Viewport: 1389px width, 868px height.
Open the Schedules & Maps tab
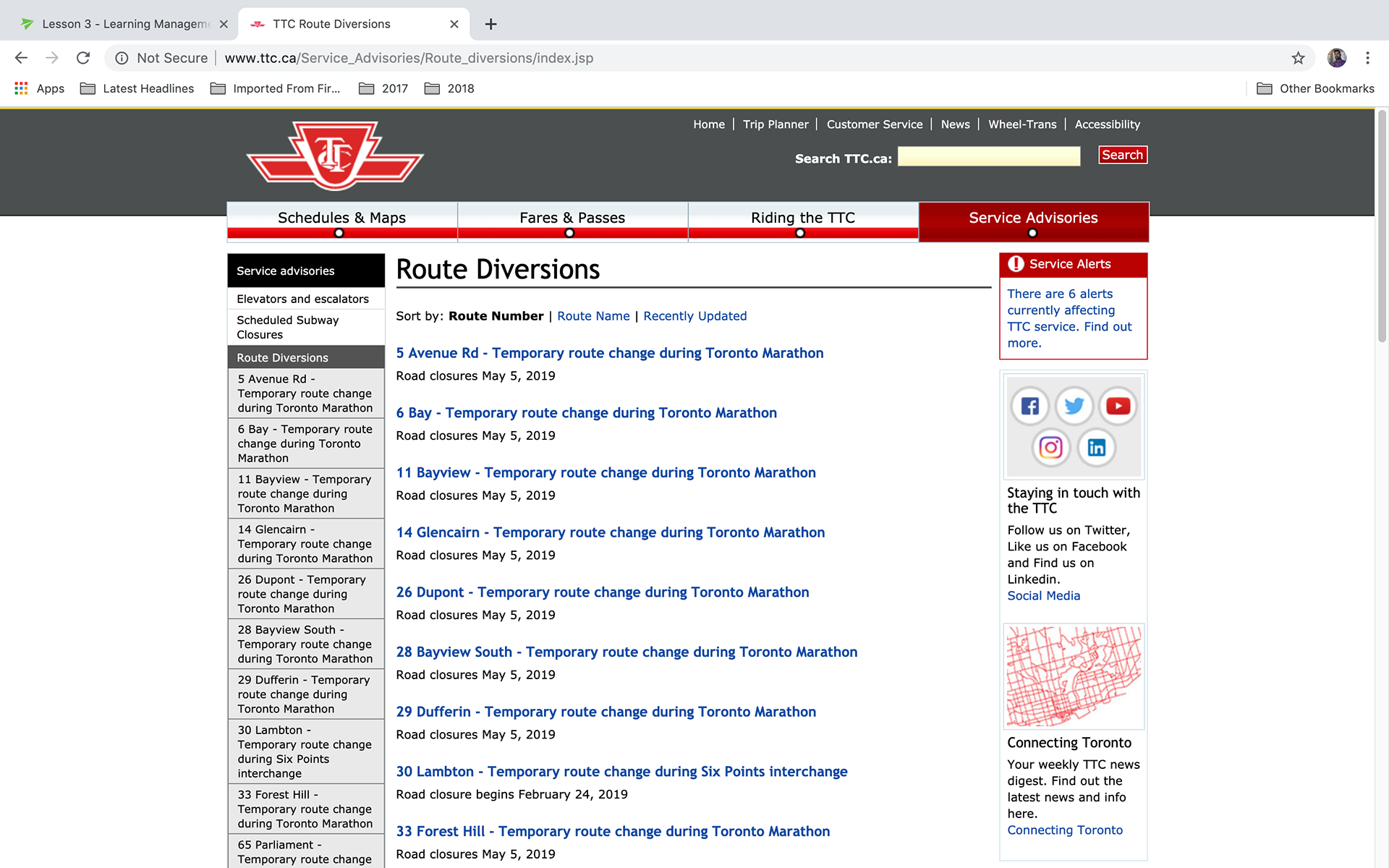[341, 218]
